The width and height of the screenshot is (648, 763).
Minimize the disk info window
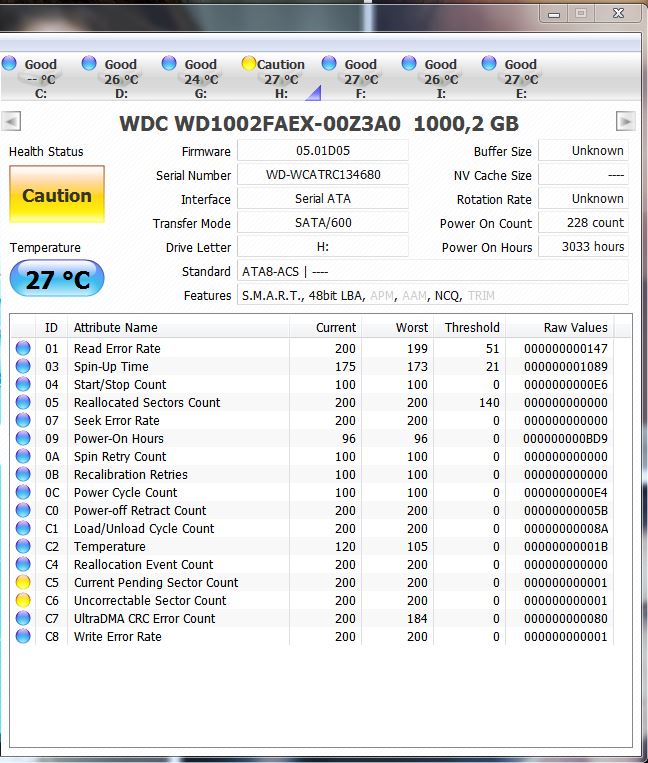[554, 14]
